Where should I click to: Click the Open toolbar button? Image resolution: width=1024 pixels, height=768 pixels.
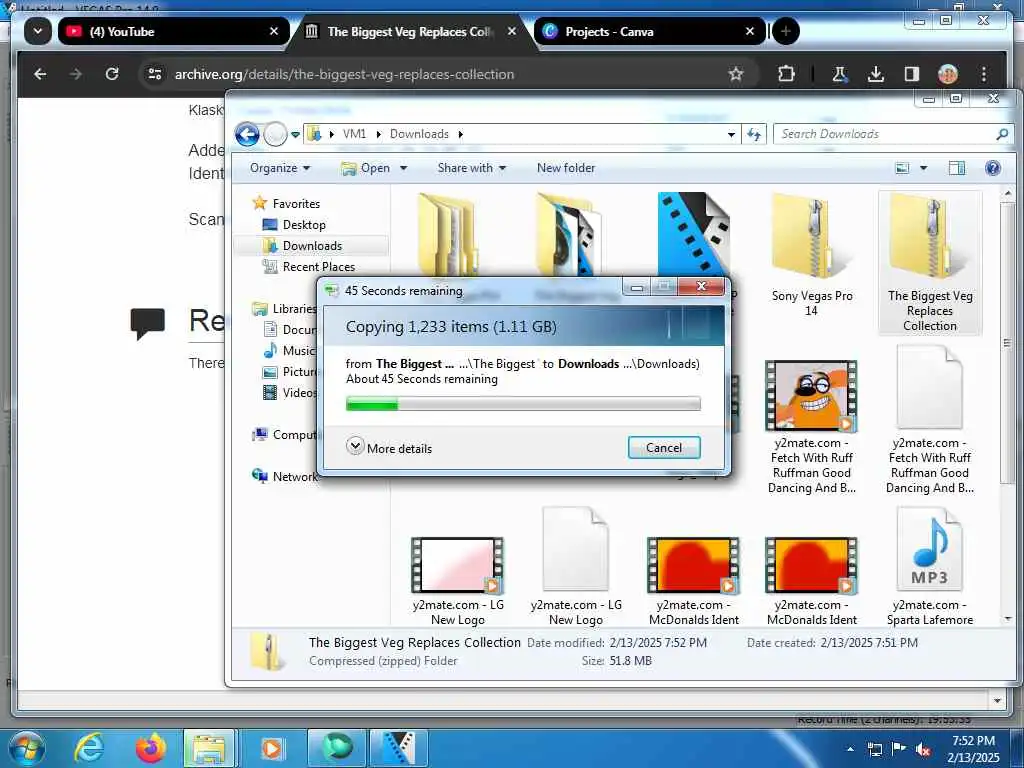tap(365, 168)
